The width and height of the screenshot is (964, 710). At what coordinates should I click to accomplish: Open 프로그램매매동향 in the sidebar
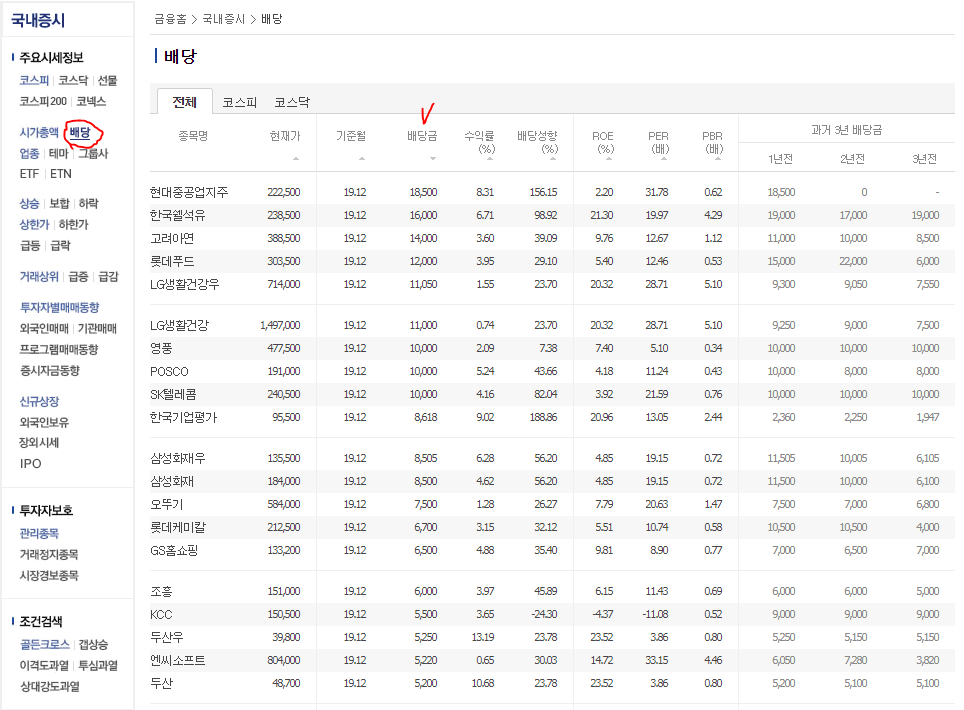58,350
